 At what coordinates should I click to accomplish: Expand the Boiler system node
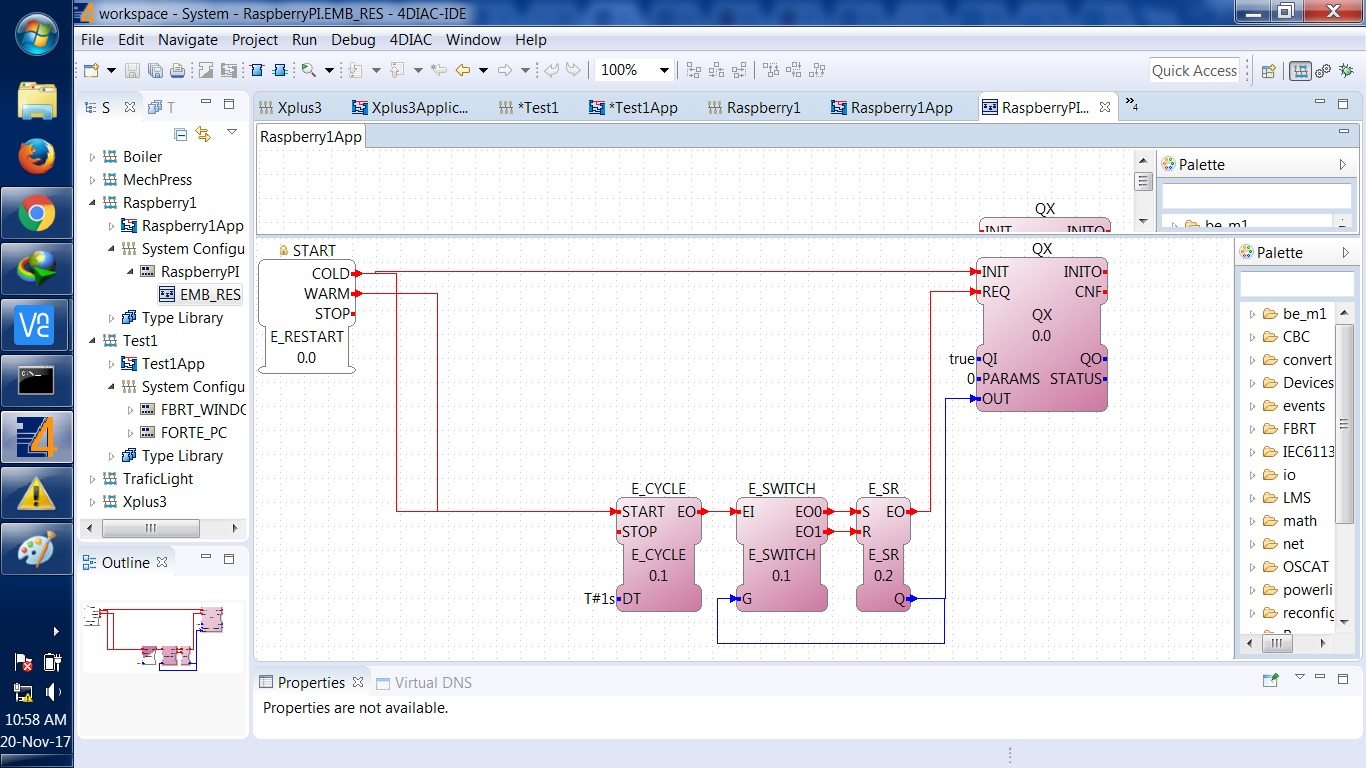pos(93,157)
